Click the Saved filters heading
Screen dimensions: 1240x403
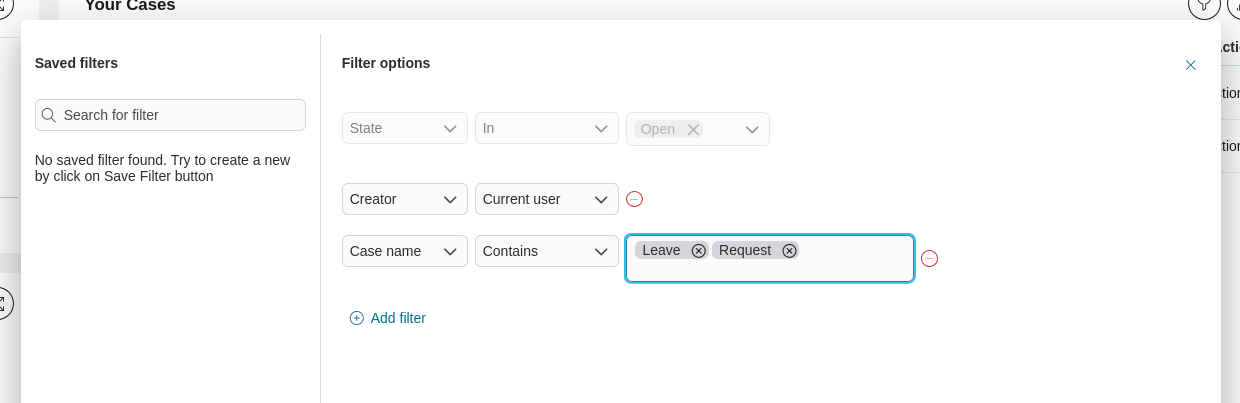tap(76, 63)
